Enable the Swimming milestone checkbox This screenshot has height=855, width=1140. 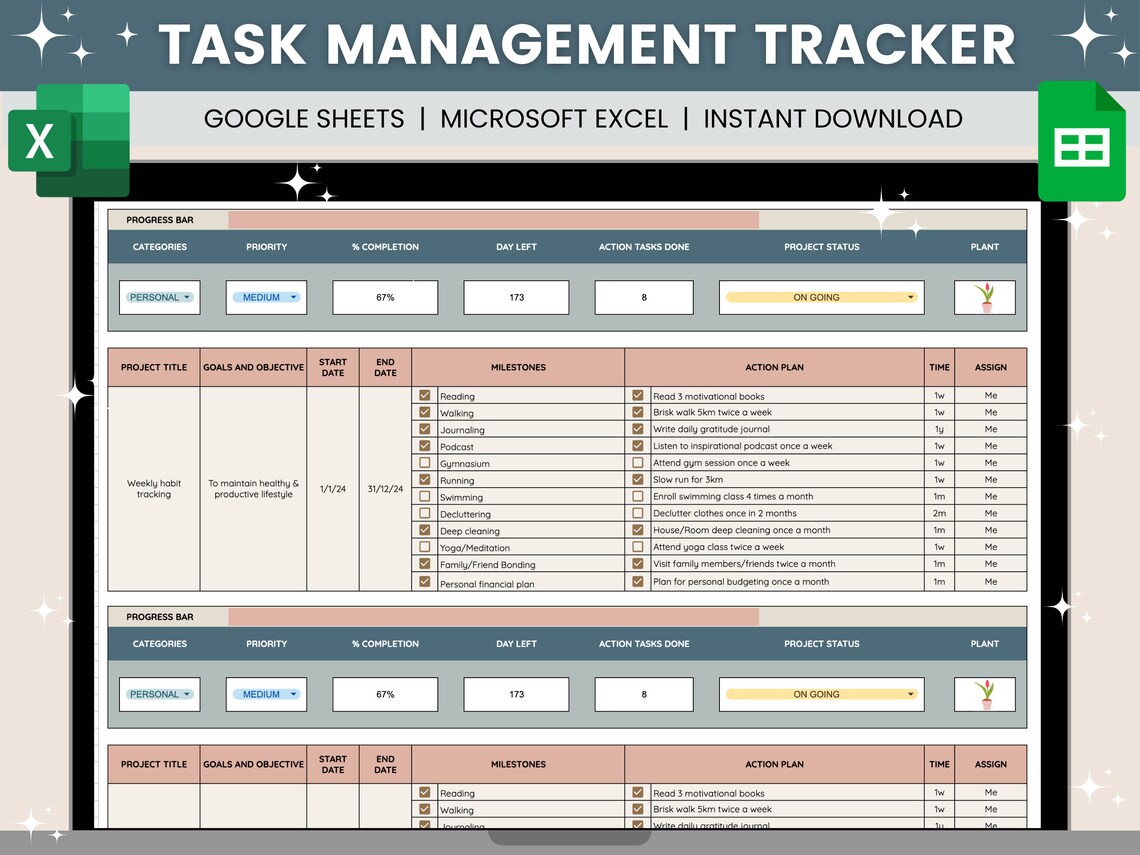click(x=425, y=497)
